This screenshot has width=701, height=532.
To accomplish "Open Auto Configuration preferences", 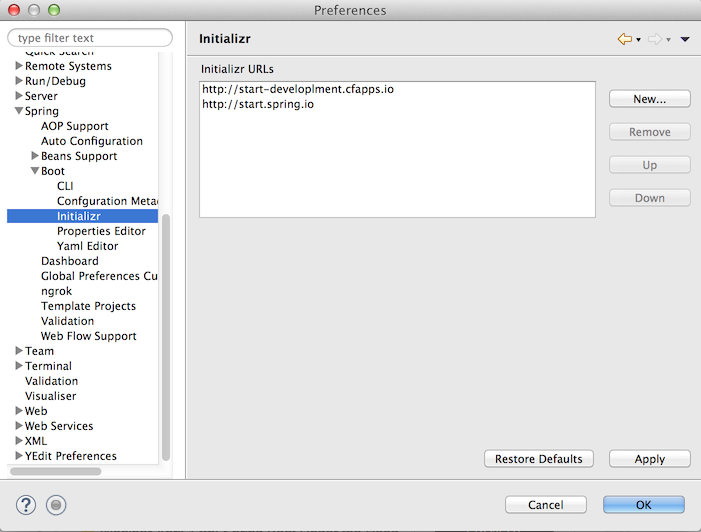I will tap(92, 141).
